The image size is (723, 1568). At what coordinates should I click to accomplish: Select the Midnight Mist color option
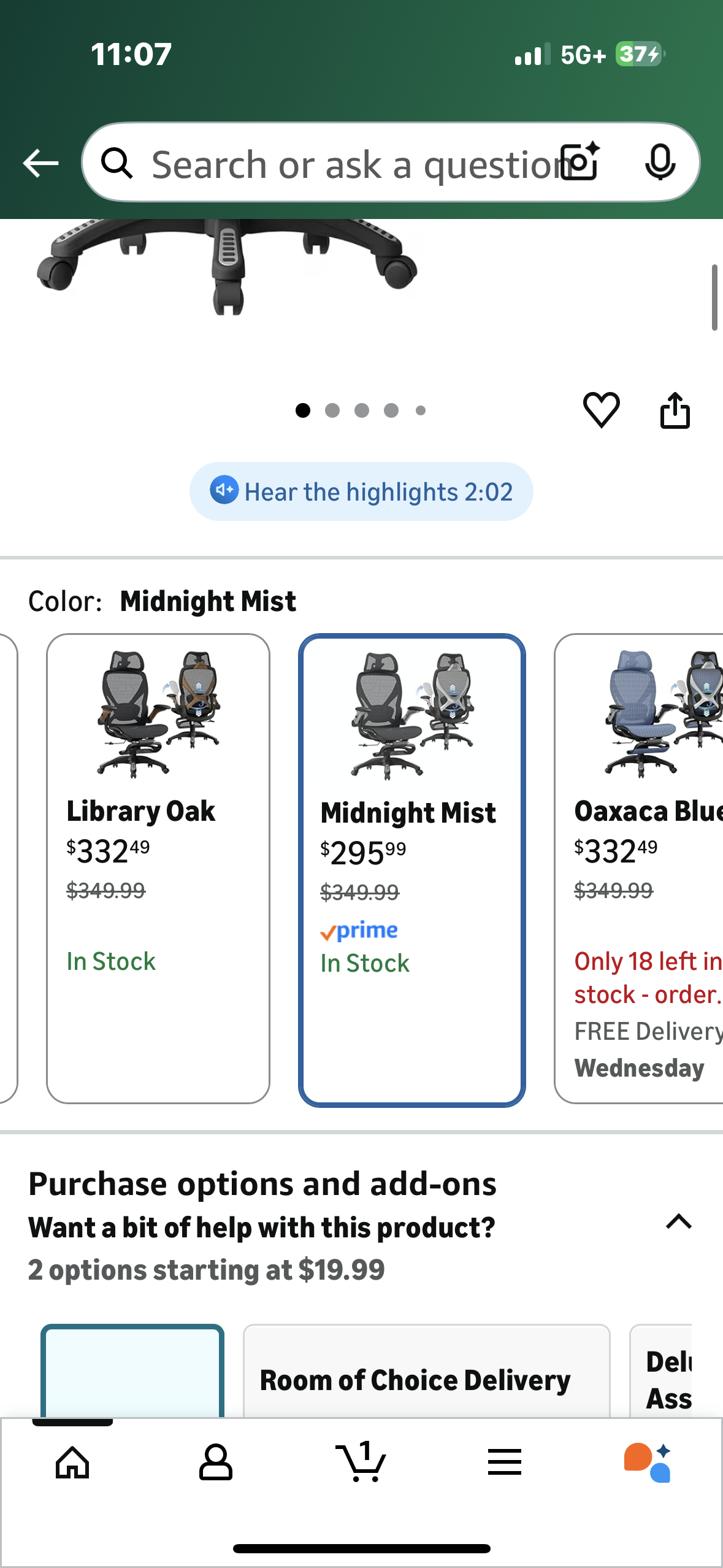click(x=411, y=870)
